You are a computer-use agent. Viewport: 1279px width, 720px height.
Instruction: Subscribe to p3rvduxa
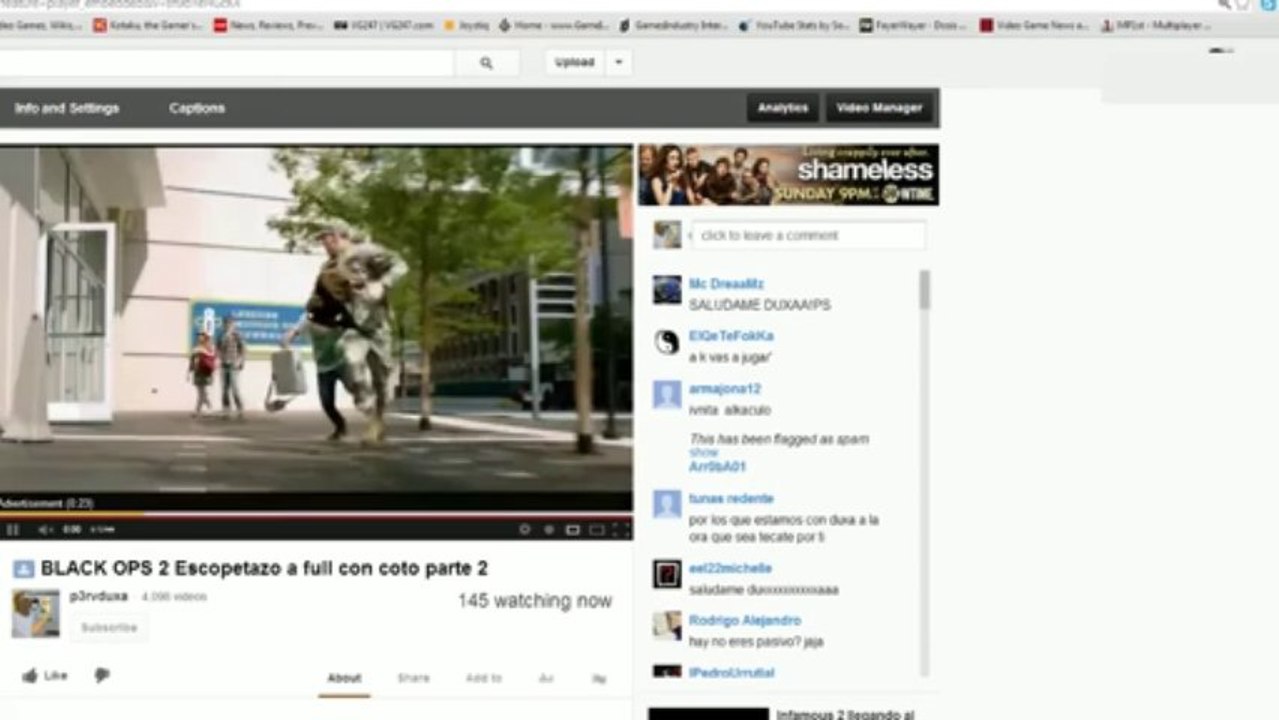pyautogui.click(x=109, y=628)
